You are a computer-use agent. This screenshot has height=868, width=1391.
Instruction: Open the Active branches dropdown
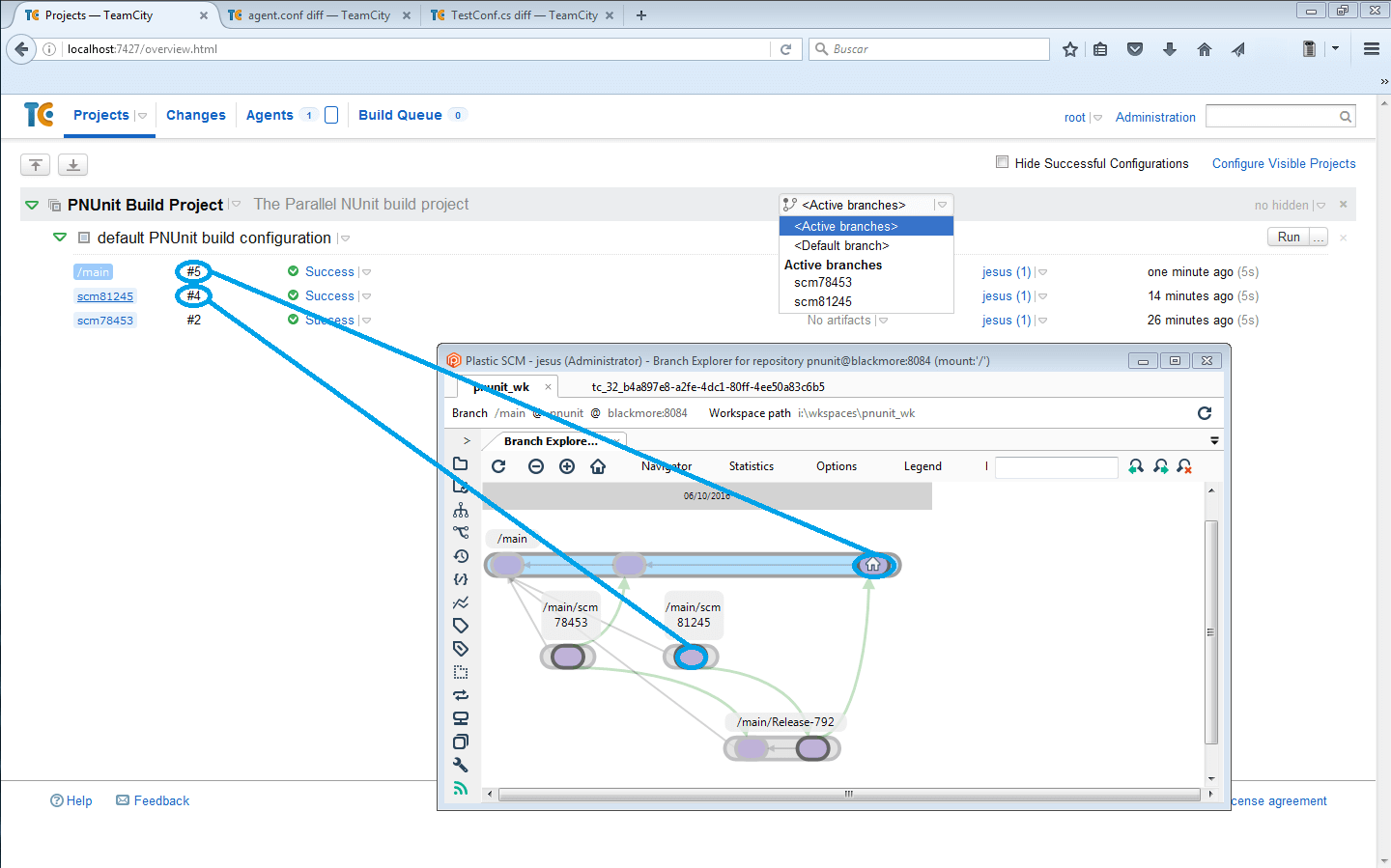pyautogui.click(x=866, y=205)
